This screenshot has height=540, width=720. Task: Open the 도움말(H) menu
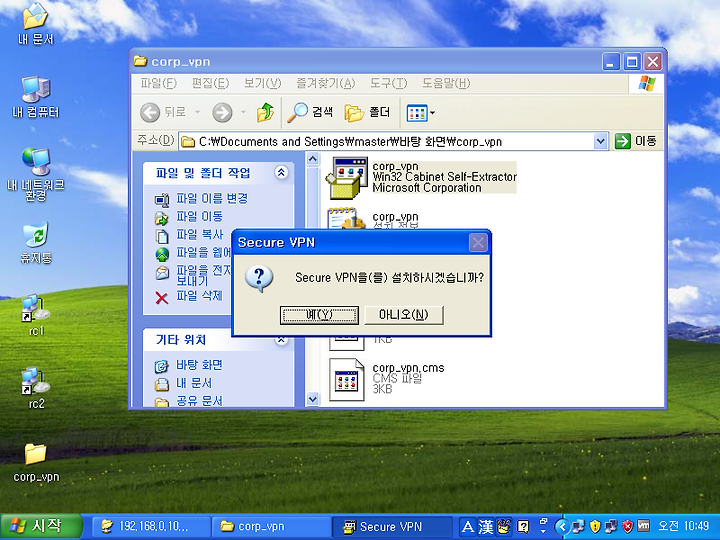click(446, 83)
